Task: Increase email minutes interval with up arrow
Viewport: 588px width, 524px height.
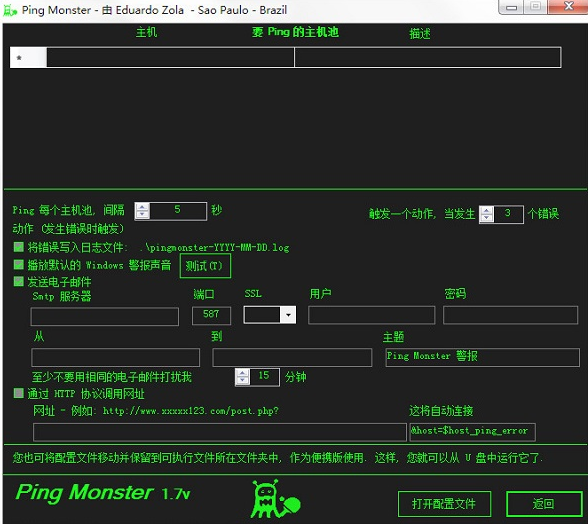Action: click(242, 373)
